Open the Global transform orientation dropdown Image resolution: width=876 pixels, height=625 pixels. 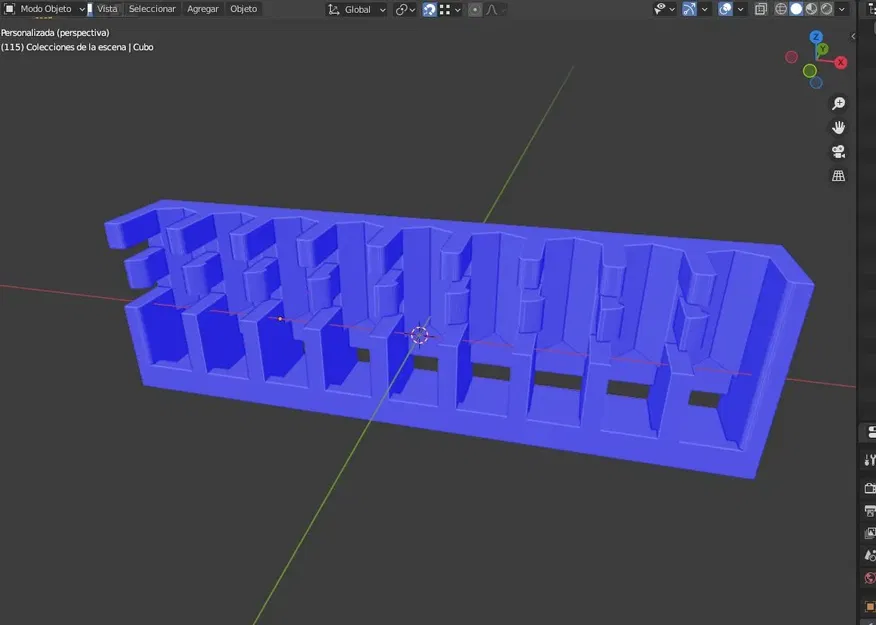tap(356, 9)
